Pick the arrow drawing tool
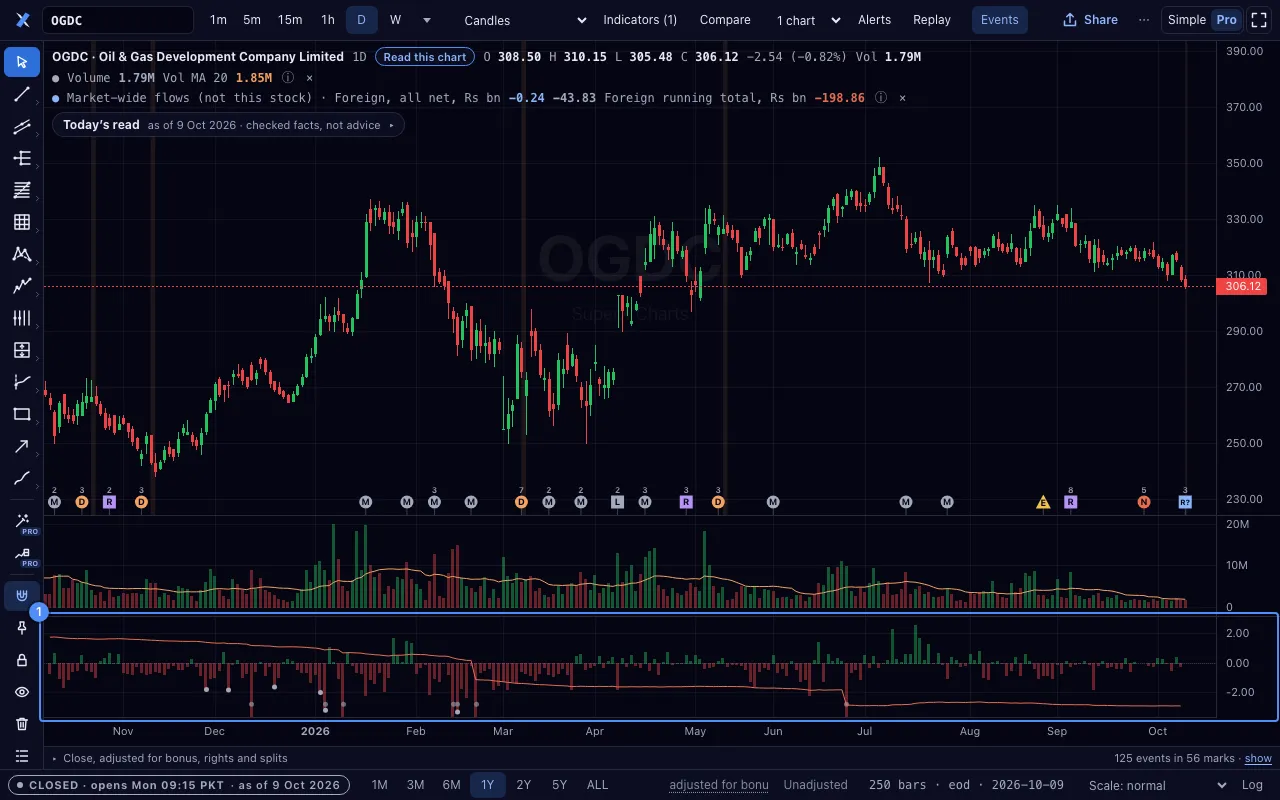1280x800 pixels. pos(22,446)
